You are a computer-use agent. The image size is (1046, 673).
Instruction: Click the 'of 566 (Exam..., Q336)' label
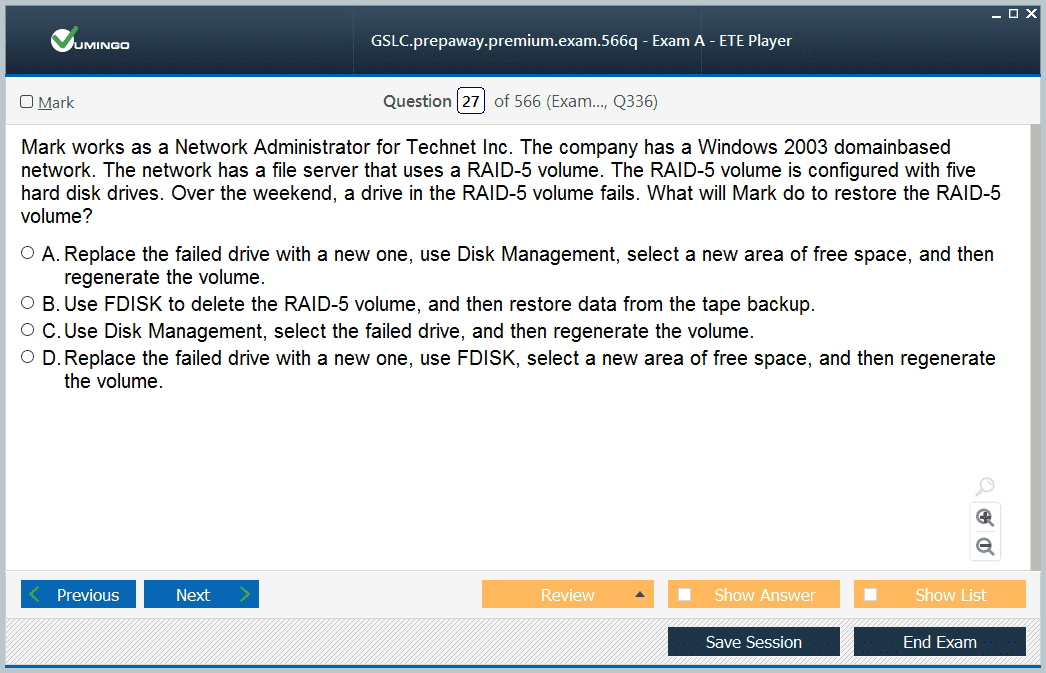tap(576, 101)
